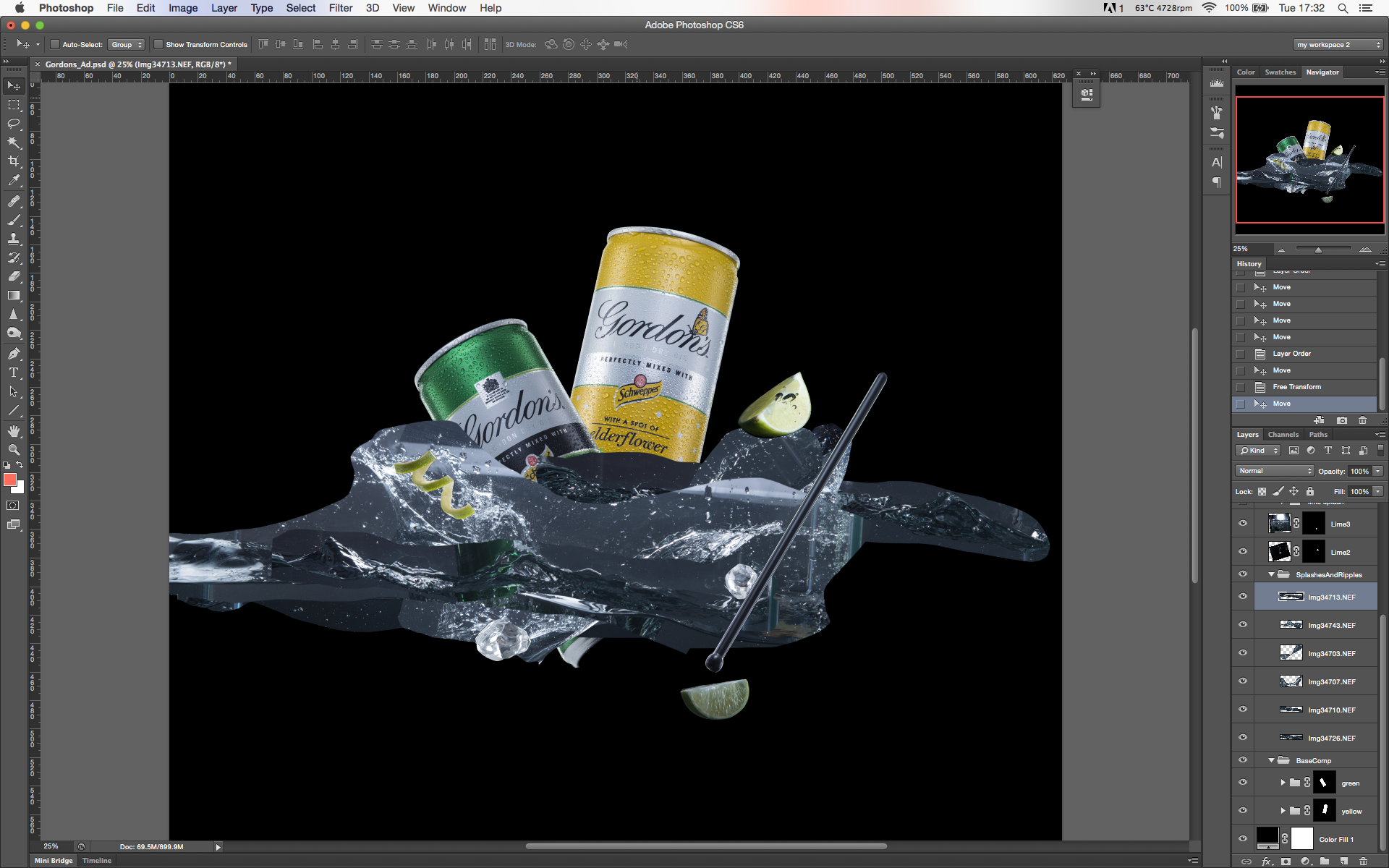Viewport: 1389px width, 868px height.
Task: Select the Free Transform history state
Action: pos(1304,387)
